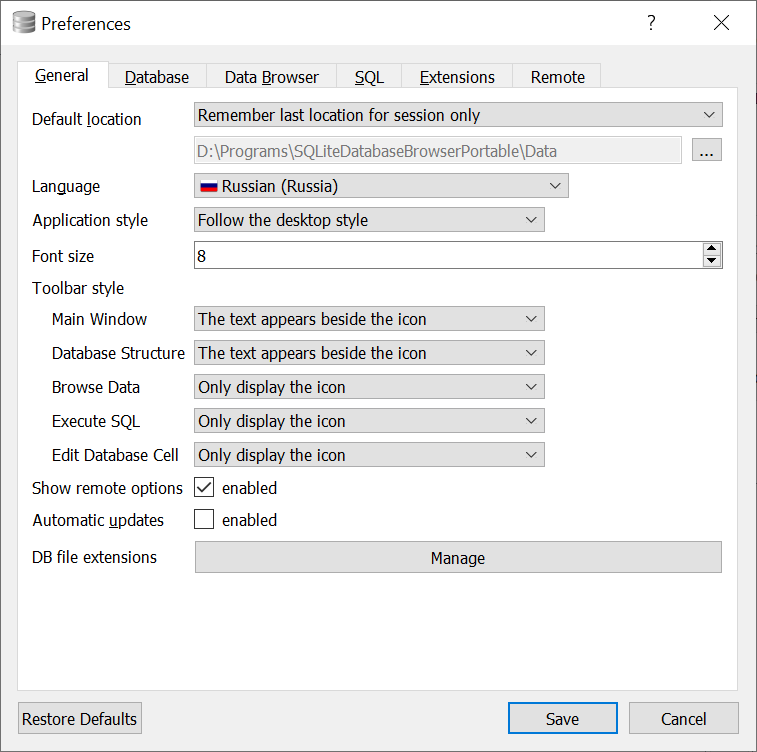757x752 pixels.
Task: Open the Execute SQL toolbar style dropdown
Action: [369, 421]
